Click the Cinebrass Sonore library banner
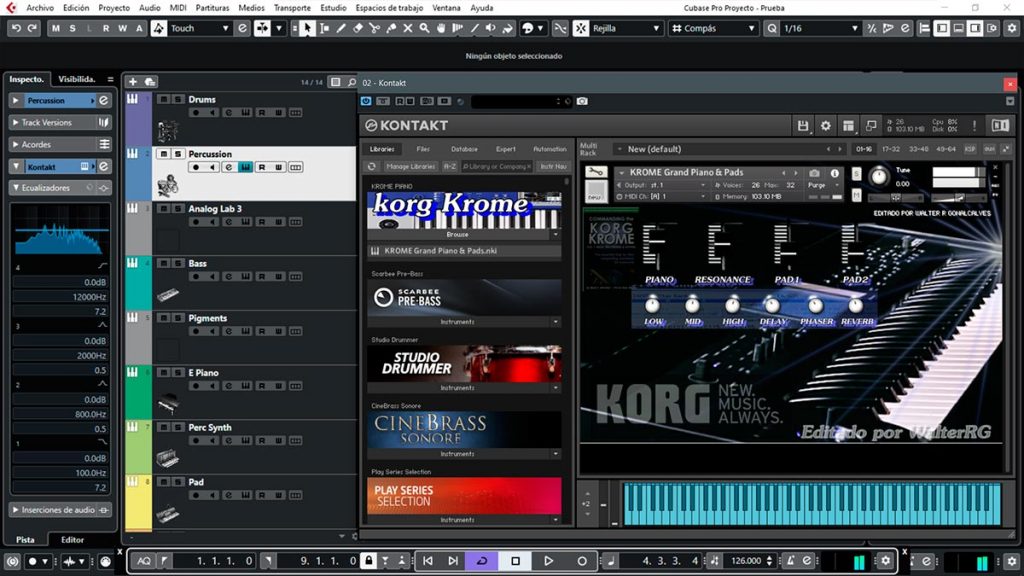This screenshot has height=576, width=1024. [464, 430]
